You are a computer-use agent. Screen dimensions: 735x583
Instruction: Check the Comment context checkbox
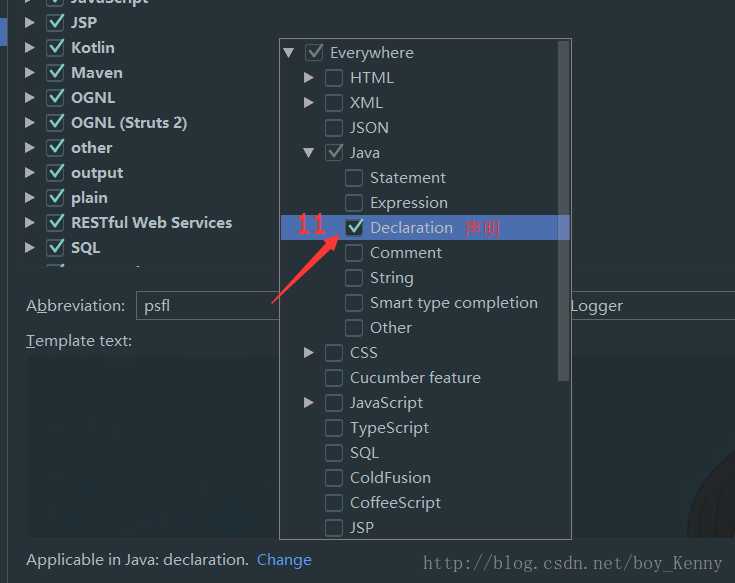tap(354, 253)
